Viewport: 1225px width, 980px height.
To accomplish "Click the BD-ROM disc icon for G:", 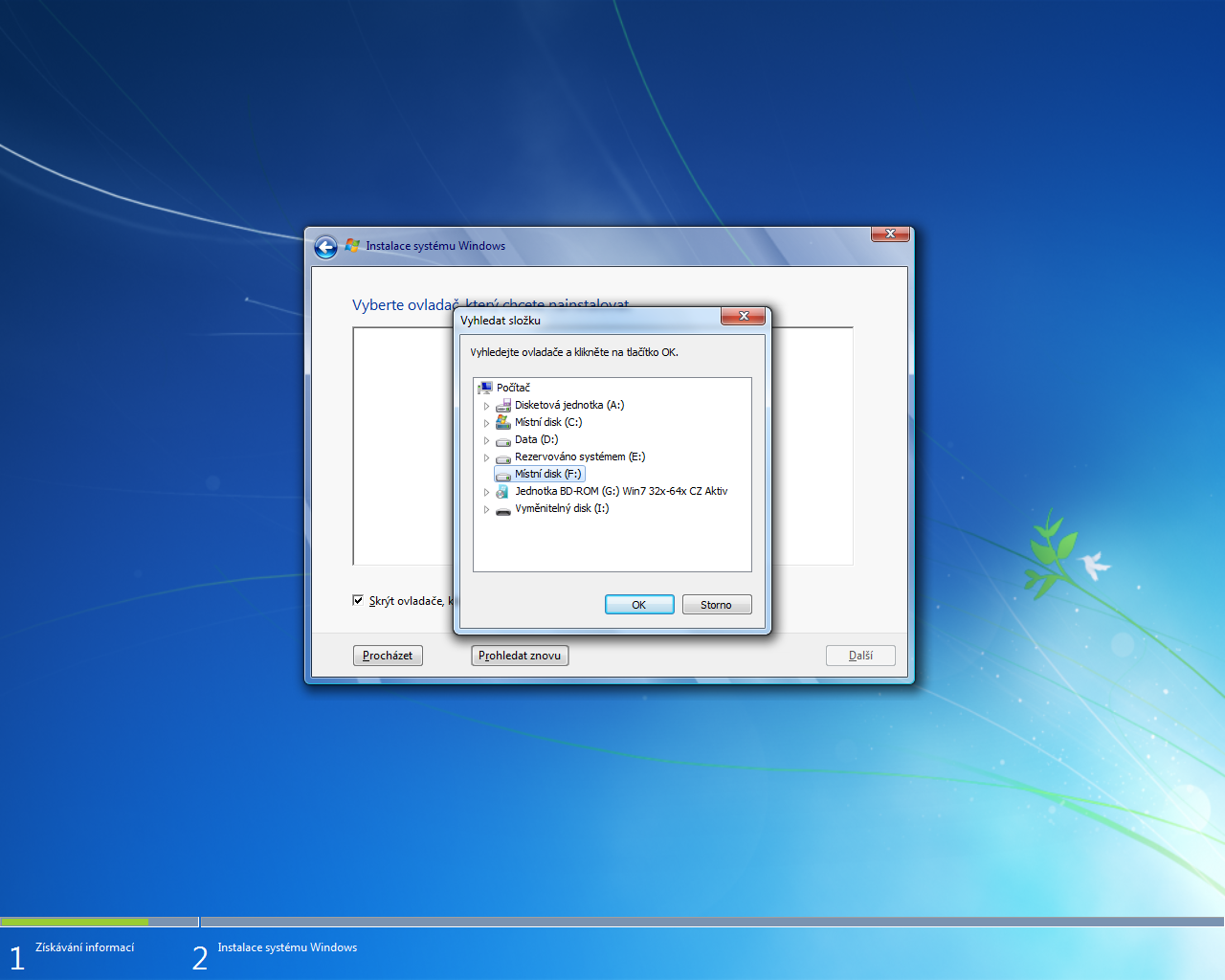I will click(x=503, y=491).
